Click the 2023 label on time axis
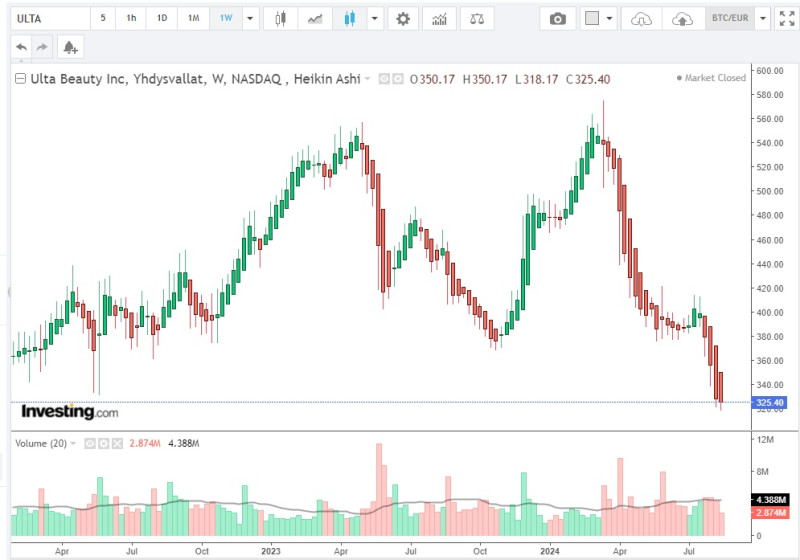Viewport: 800px width, 560px height. click(270, 551)
